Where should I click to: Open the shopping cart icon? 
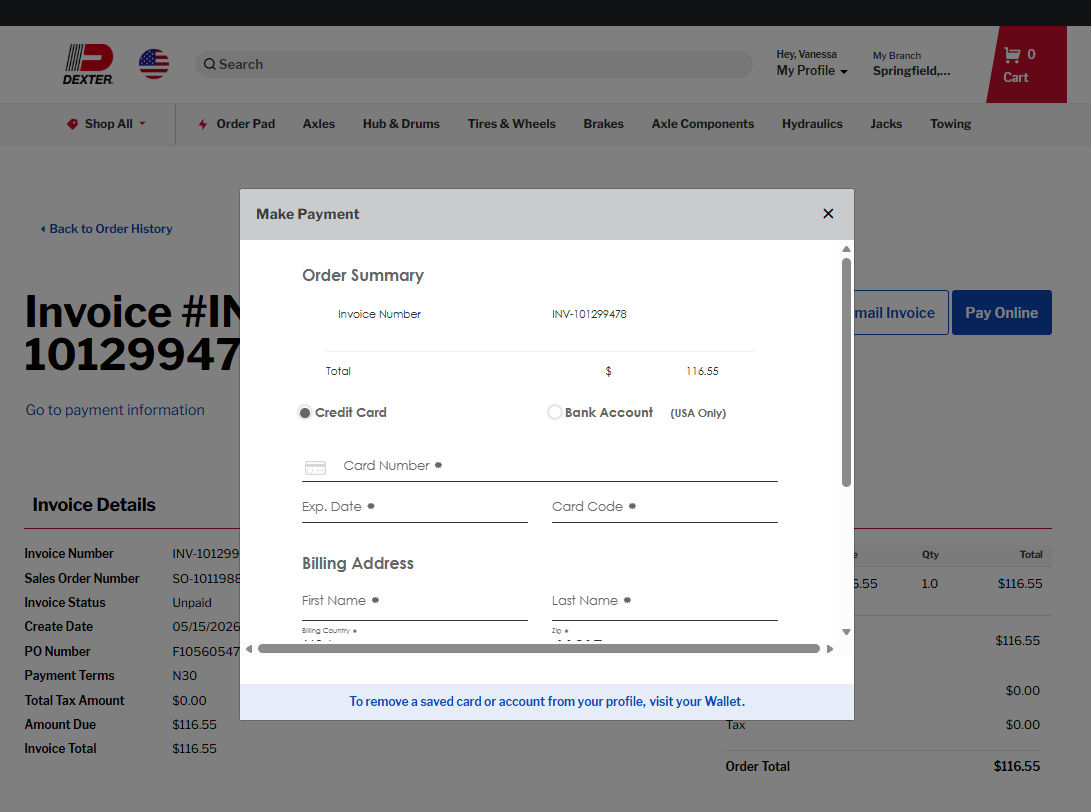pos(1012,54)
